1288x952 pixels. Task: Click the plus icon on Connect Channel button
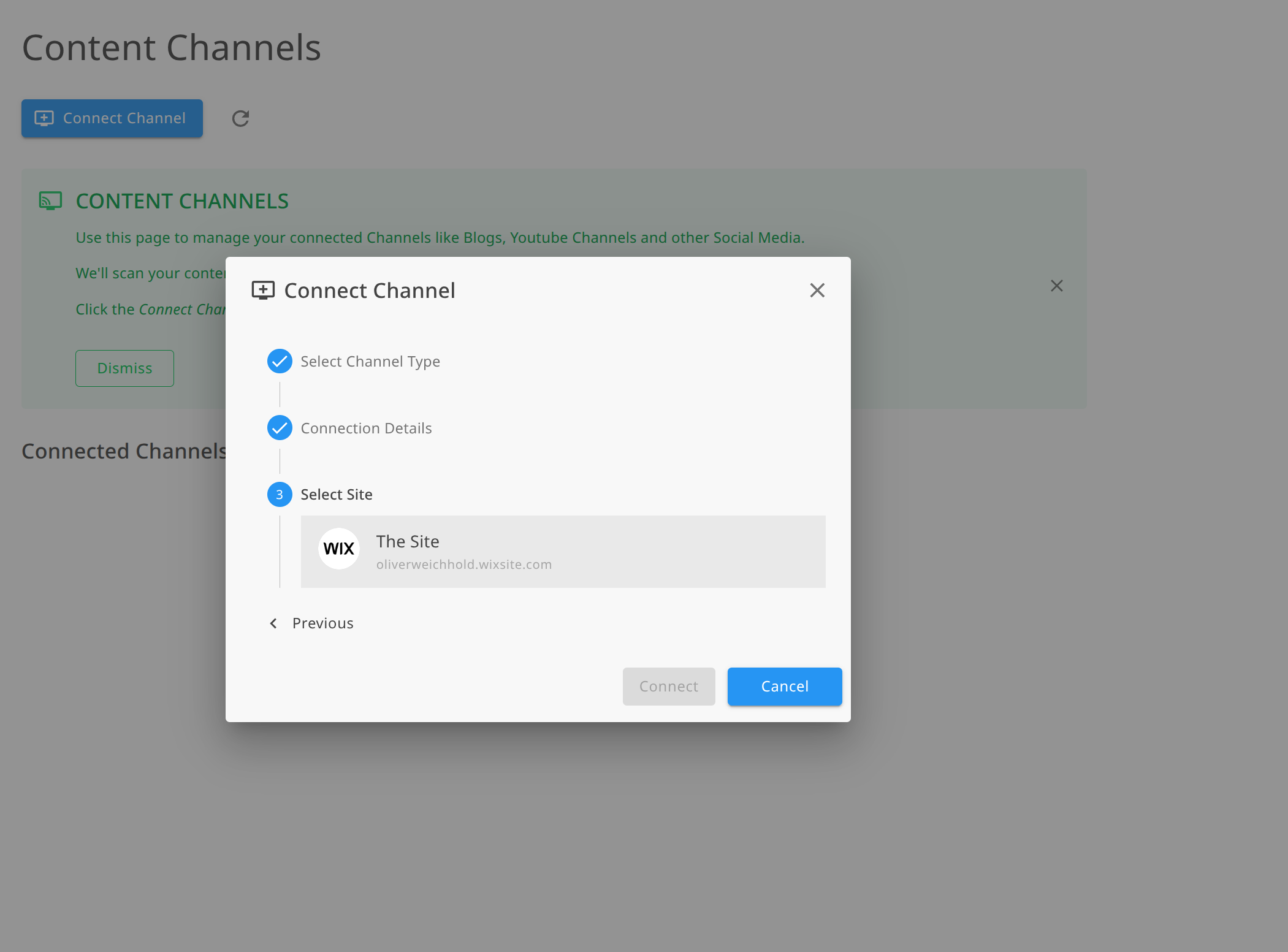(x=44, y=118)
